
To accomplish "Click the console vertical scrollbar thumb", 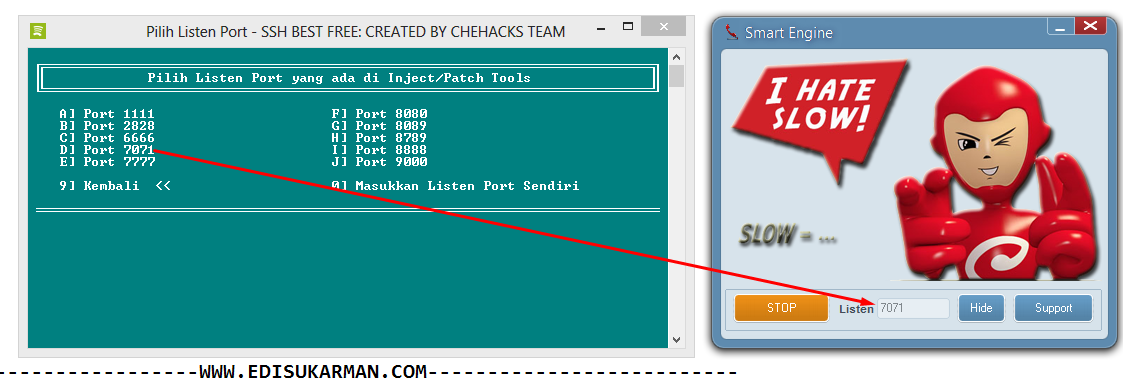I will coord(677,76).
